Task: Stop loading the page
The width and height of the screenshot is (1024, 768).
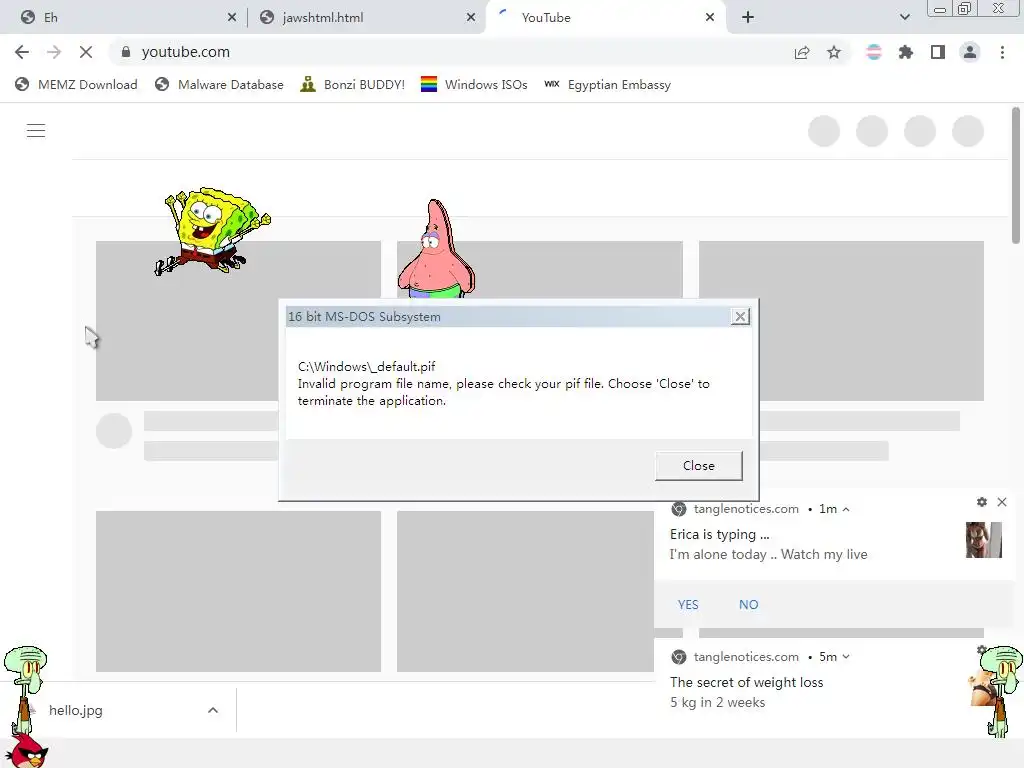Action: click(86, 52)
